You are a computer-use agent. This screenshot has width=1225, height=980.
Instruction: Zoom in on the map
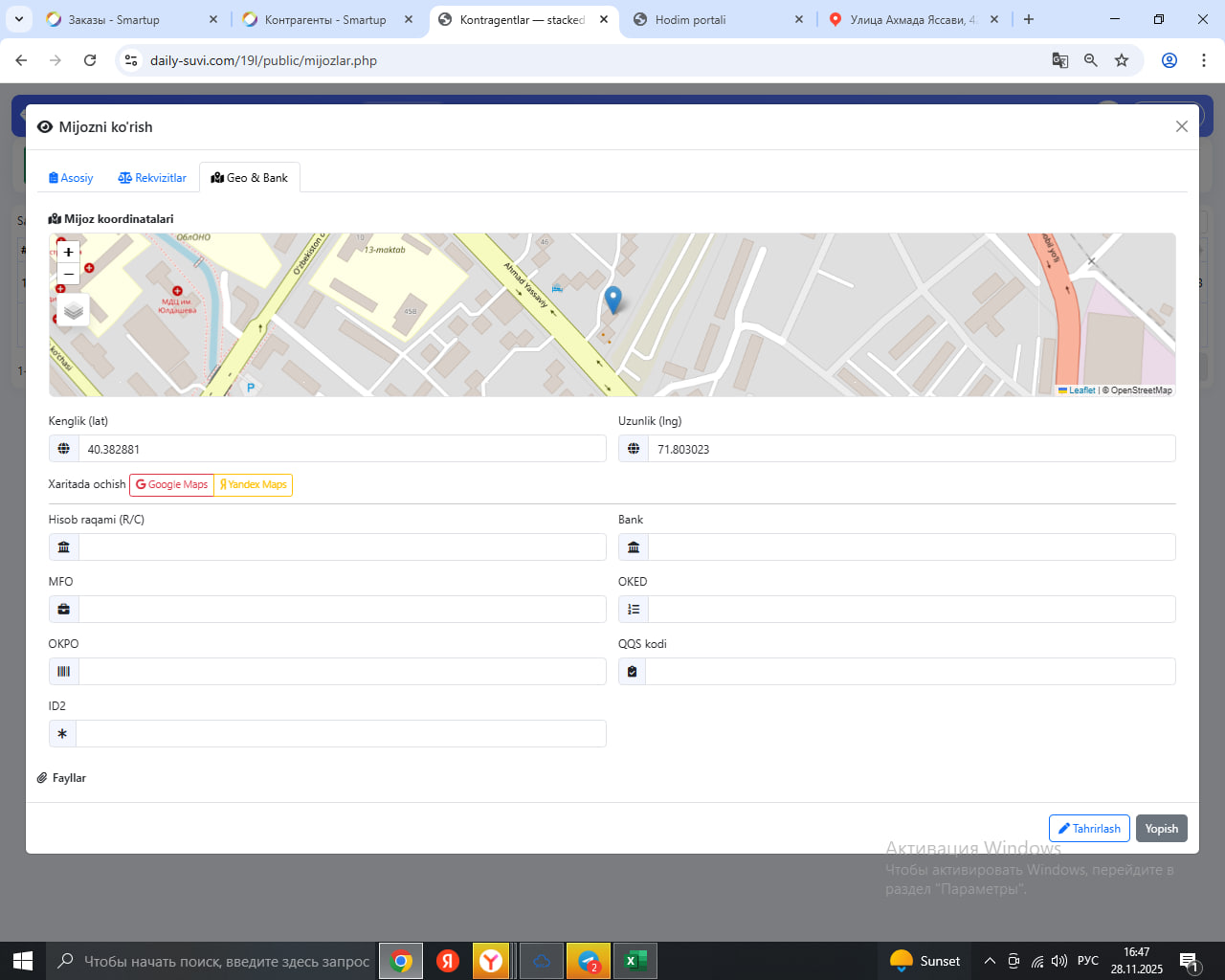coord(69,253)
